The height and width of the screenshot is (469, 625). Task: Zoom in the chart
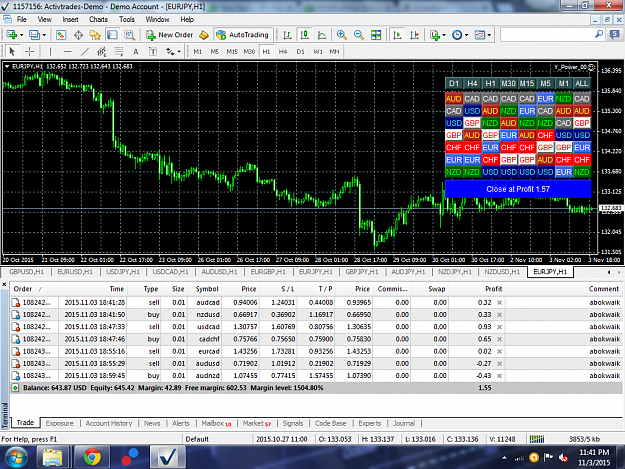tap(342, 35)
